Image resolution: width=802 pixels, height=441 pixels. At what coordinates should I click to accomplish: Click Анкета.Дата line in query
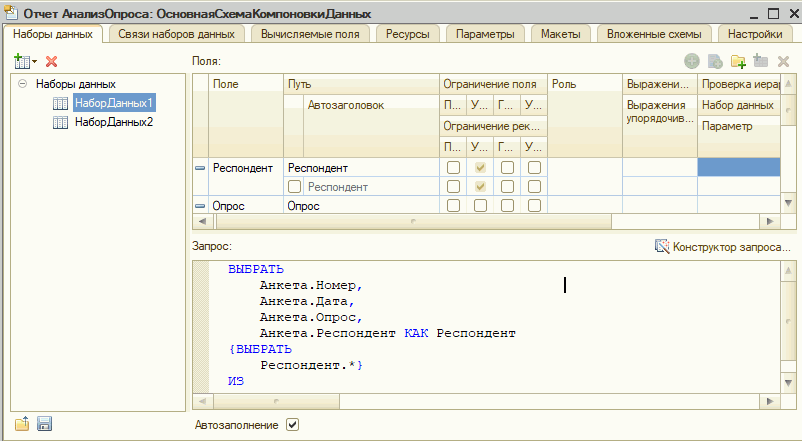[x=307, y=301]
